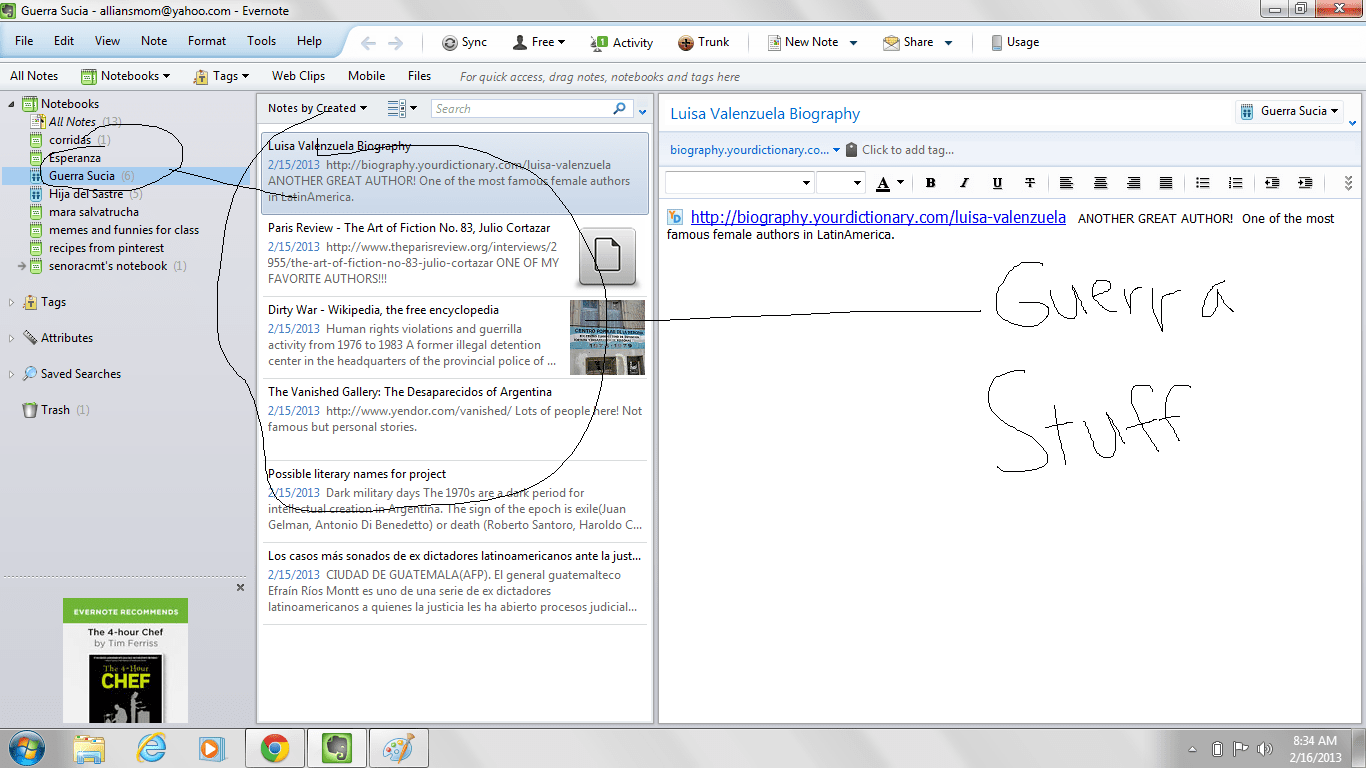The image size is (1366, 768).
Task: Click Files in the shortcut bar
Action: click(x=420, y=76)
